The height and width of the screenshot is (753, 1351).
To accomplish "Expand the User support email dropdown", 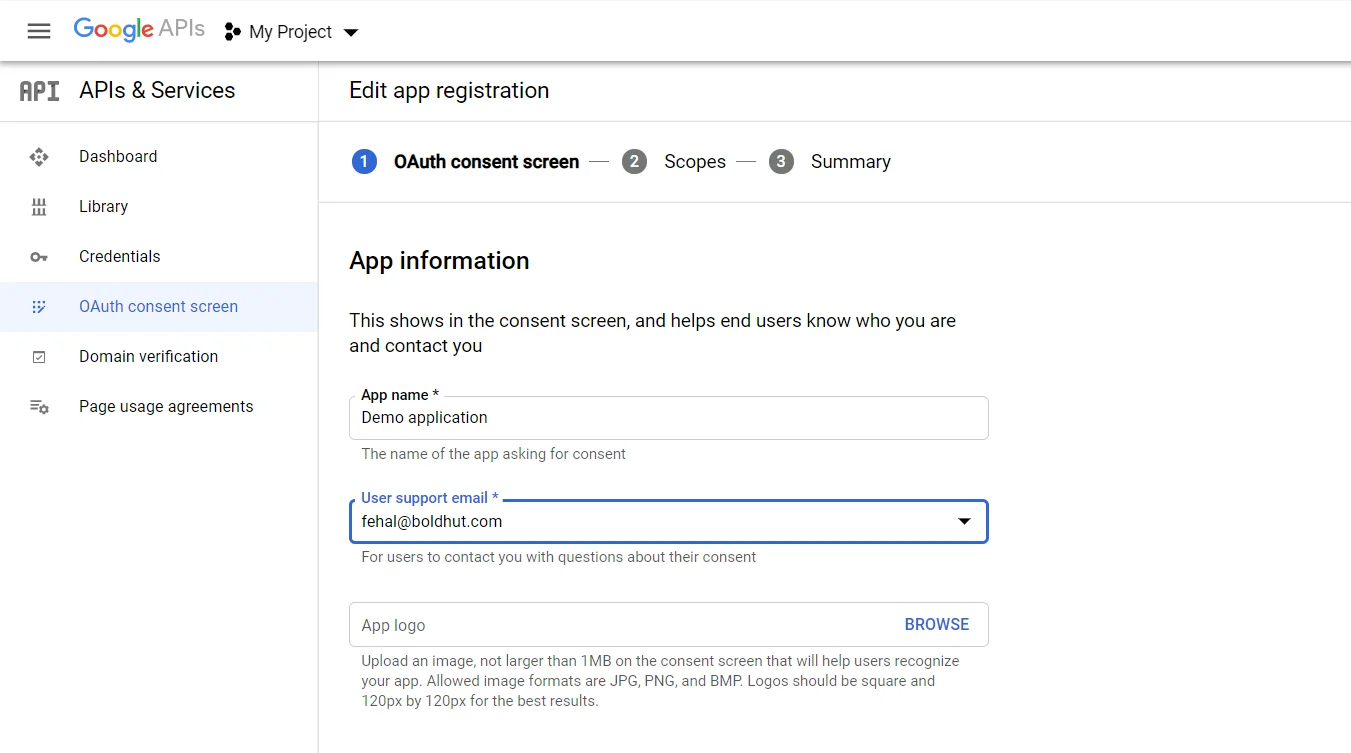I will [x=963, y=521].
